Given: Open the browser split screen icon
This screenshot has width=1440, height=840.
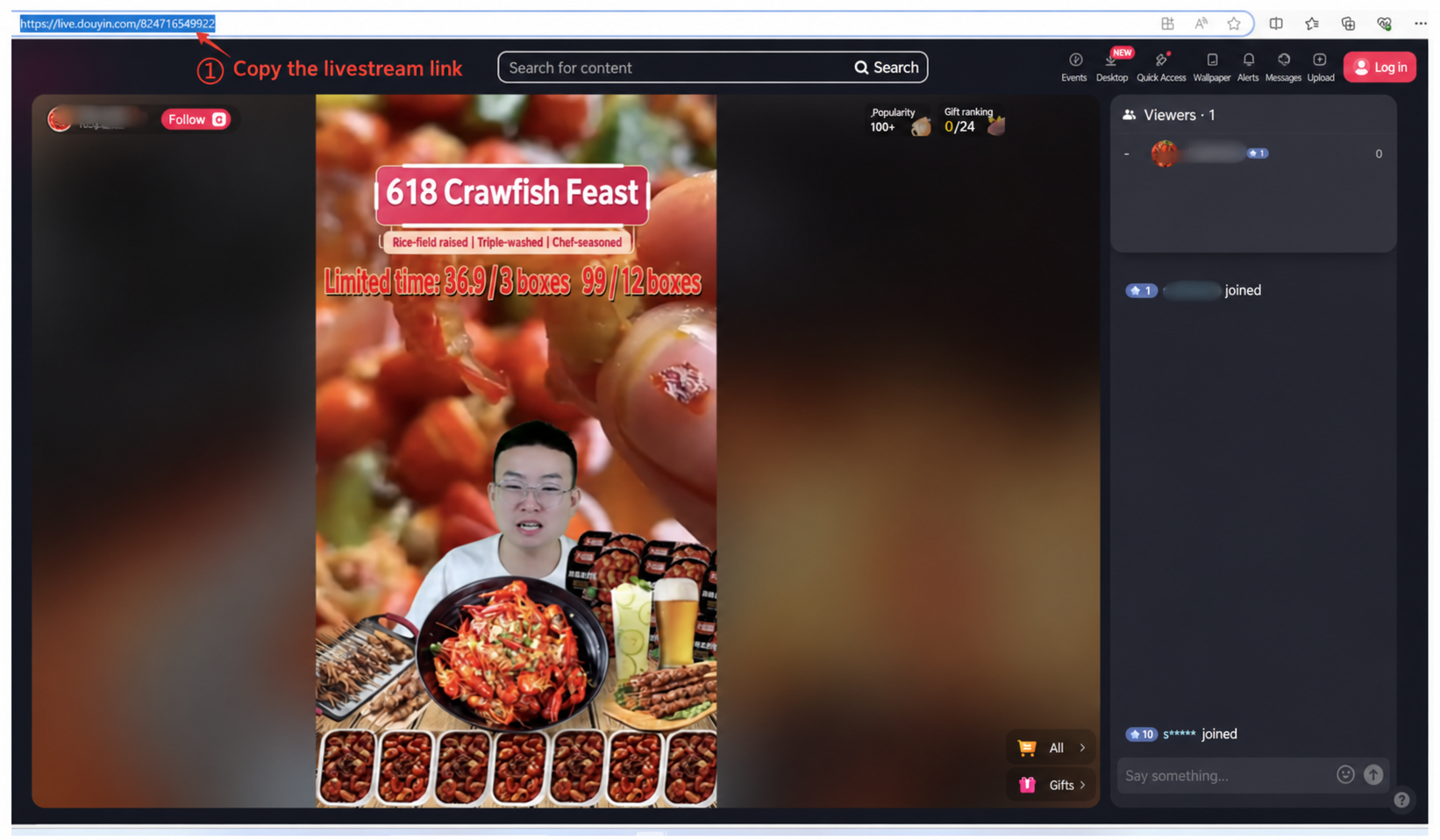Looking at the screenshot, I should (1276, 24).
